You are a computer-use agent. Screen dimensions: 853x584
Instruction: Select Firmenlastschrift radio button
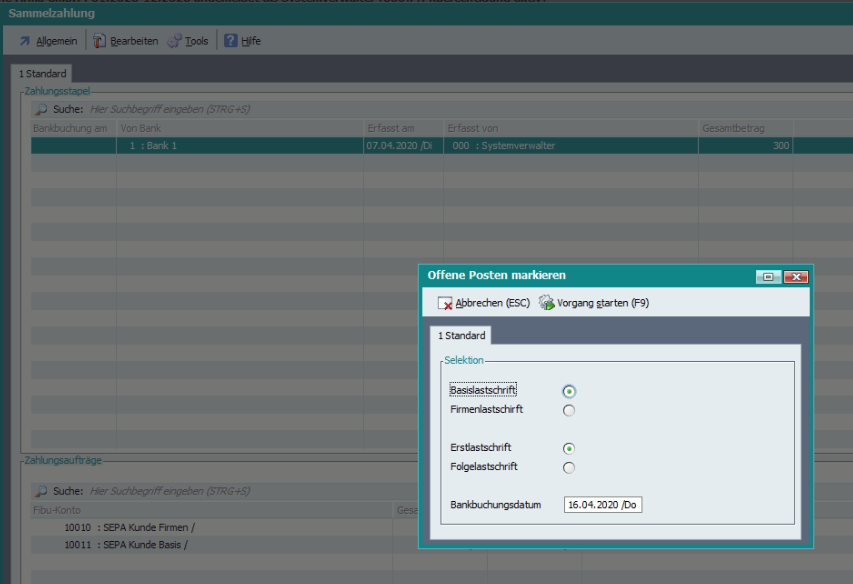point(569,411)
